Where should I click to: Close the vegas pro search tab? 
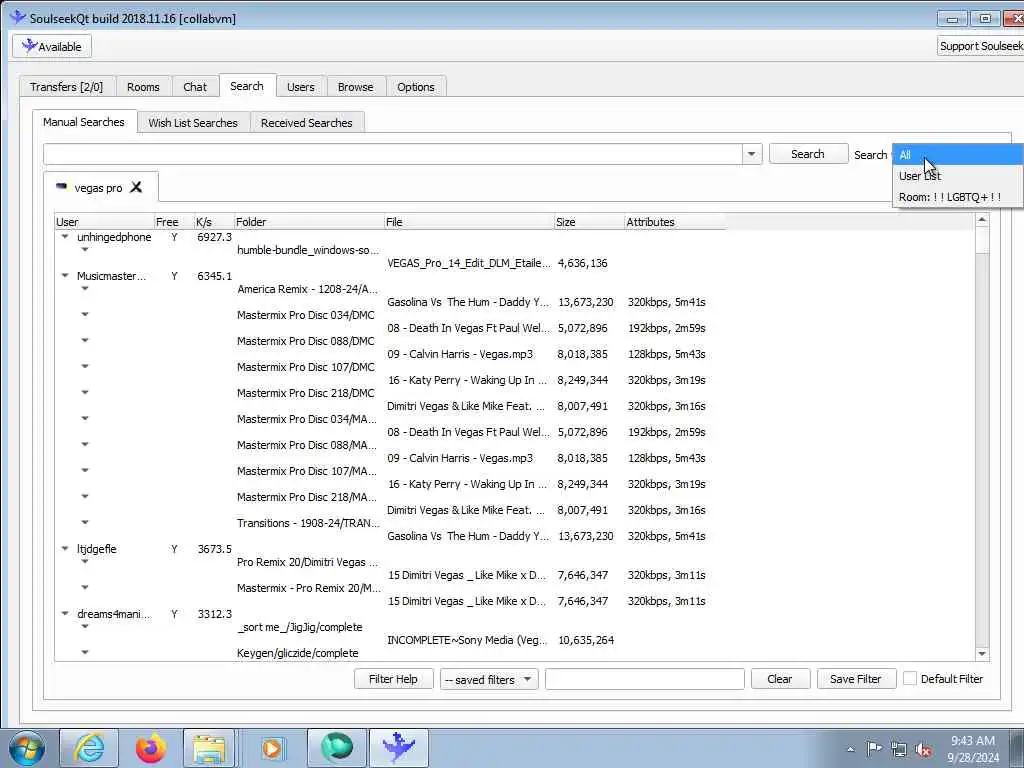[x=136, y=187]
